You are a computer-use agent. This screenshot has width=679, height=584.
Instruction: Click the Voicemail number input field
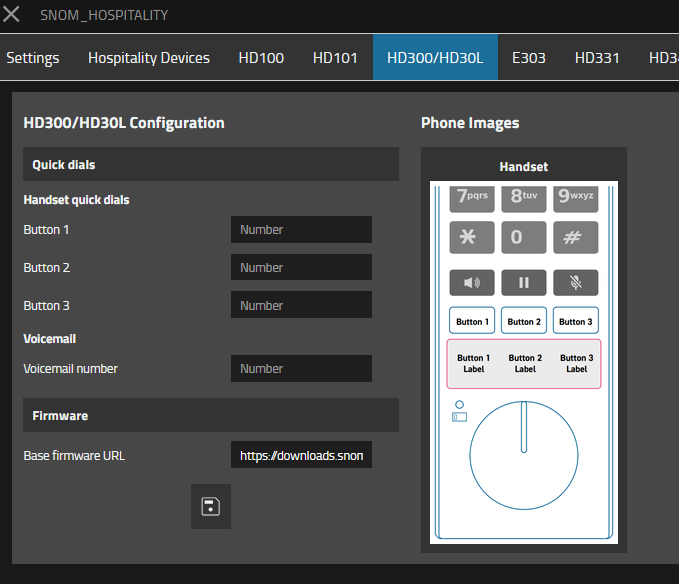coord(301,368)
